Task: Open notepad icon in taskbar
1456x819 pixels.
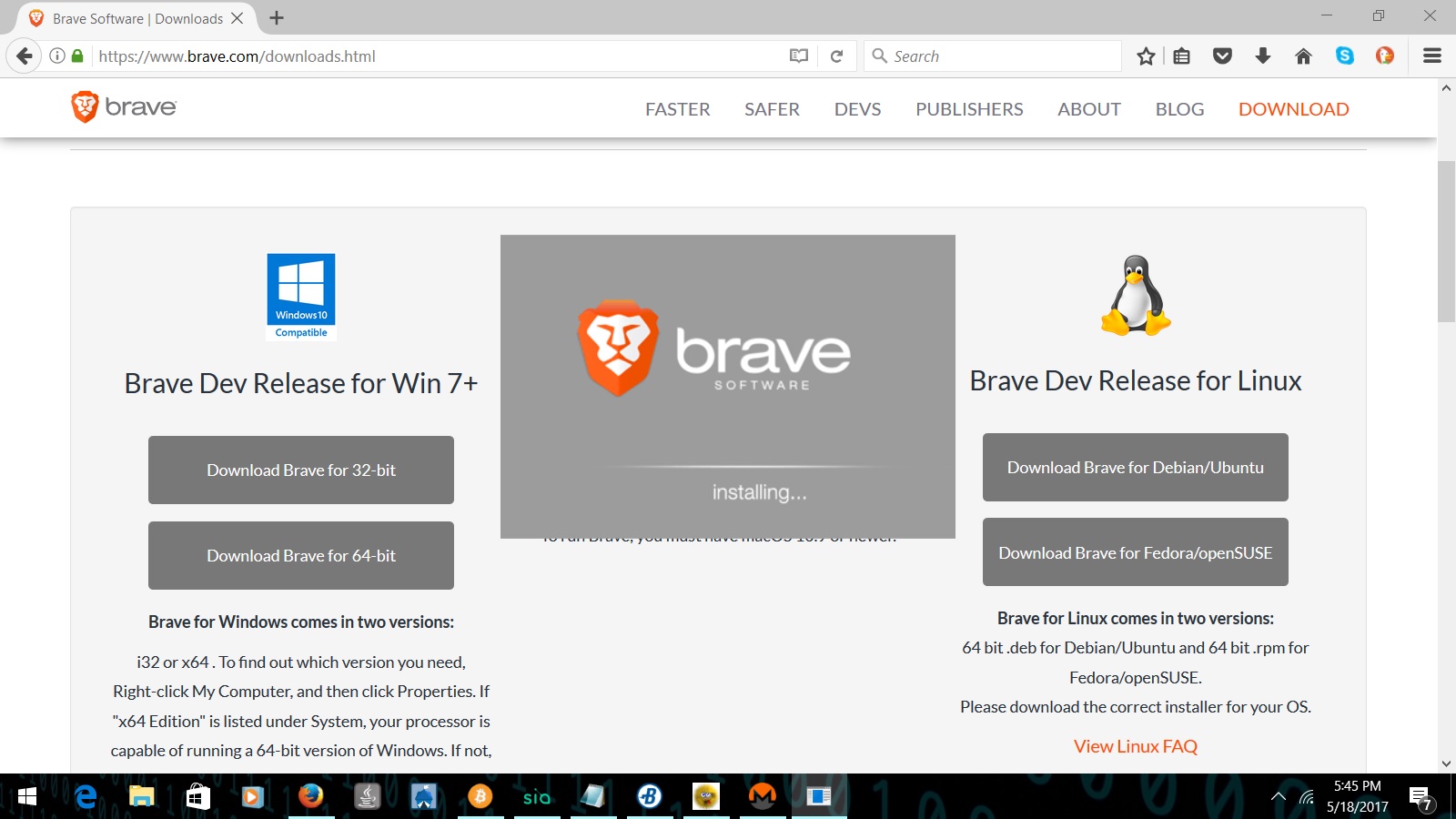Action: pyautogui.click(x=593, y=796)
